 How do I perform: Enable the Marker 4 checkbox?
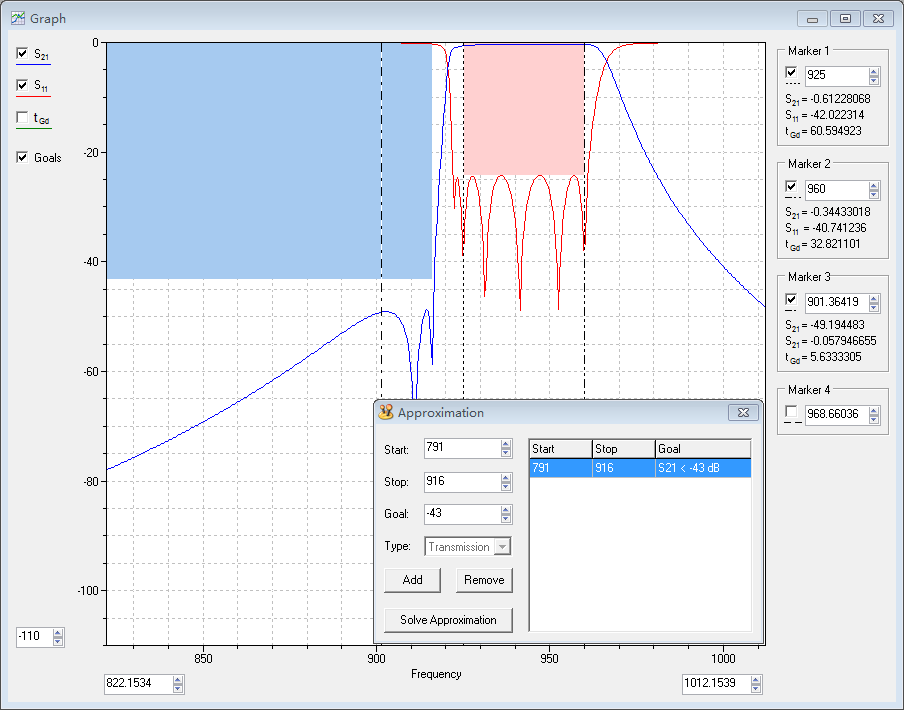point(792,412)
